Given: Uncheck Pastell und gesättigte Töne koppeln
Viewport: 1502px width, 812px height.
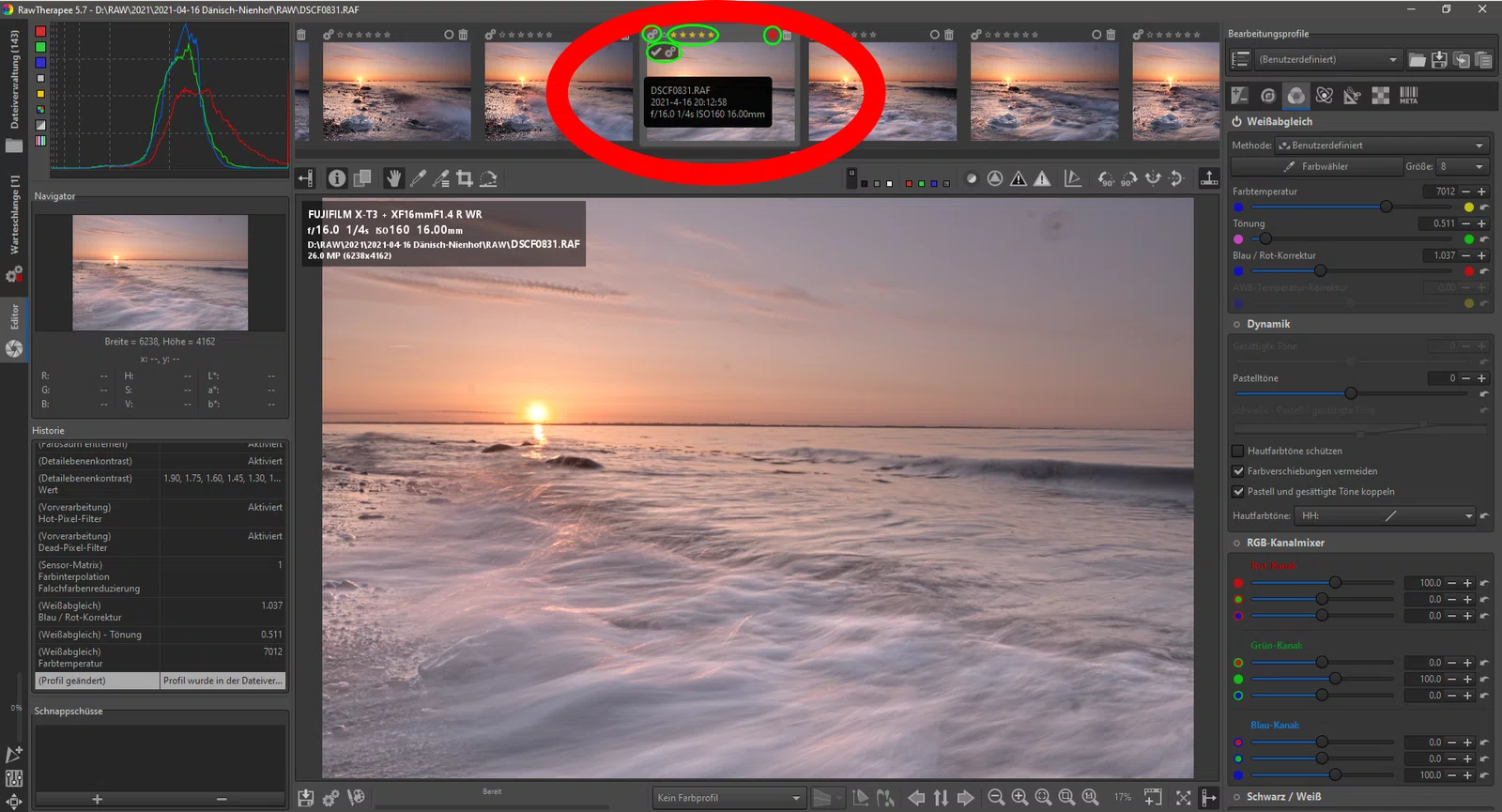Looking at the screenshot, I should (1237, 492).
